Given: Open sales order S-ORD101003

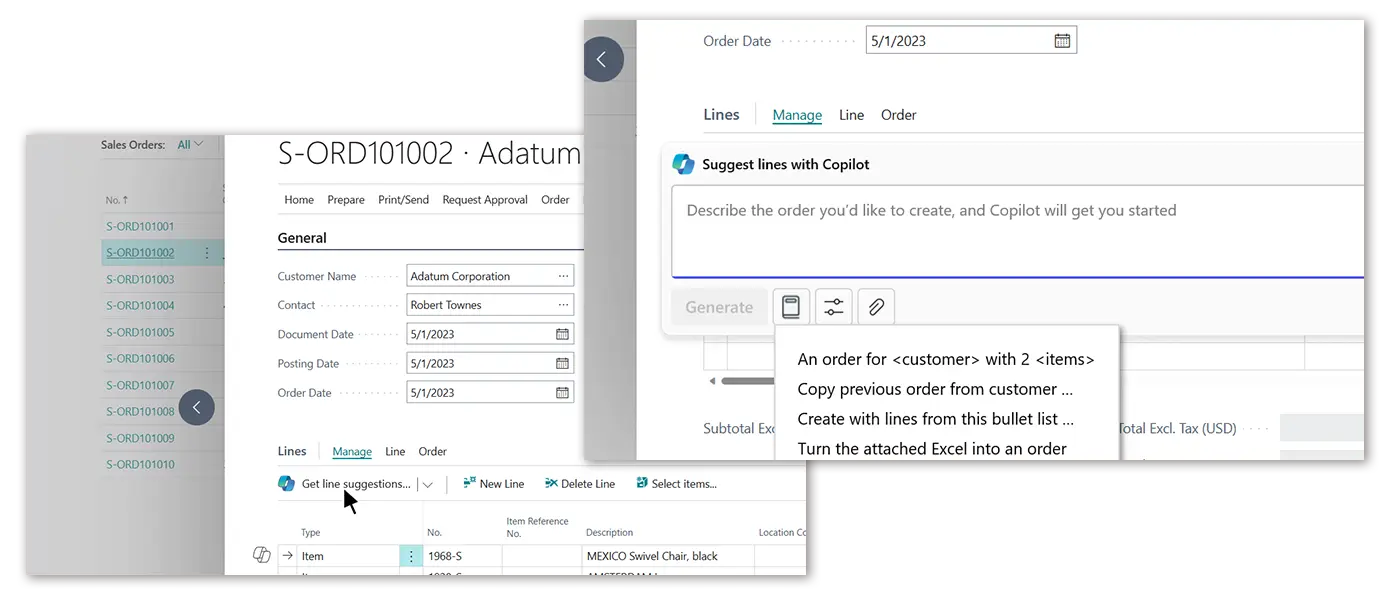Looking at the screenshot, I should 140,280.
